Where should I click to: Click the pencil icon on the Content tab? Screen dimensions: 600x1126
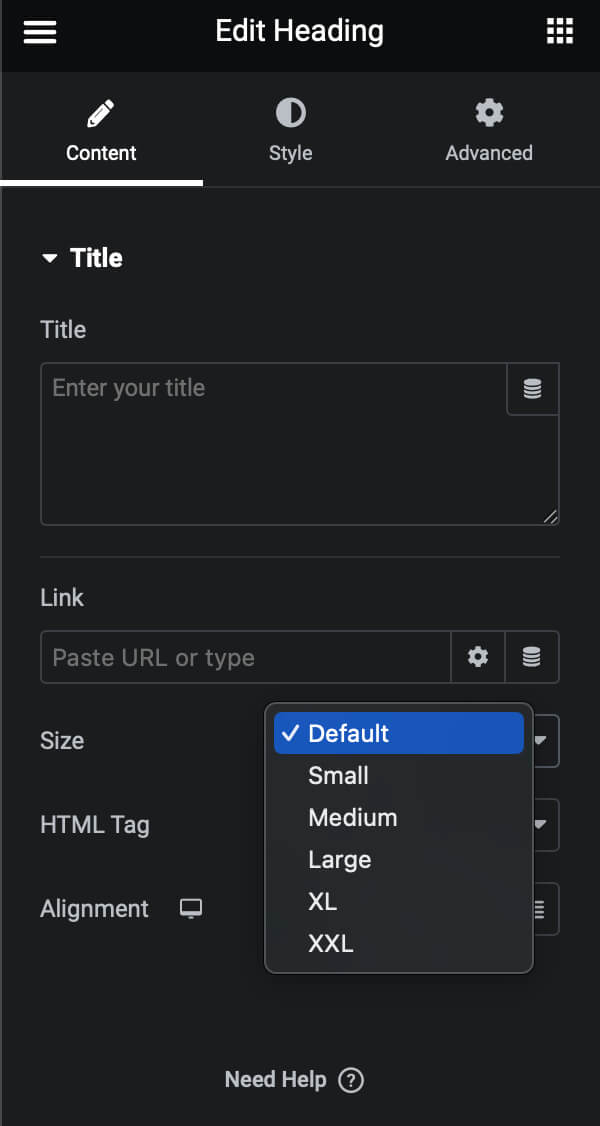click(x=100, y=112)
